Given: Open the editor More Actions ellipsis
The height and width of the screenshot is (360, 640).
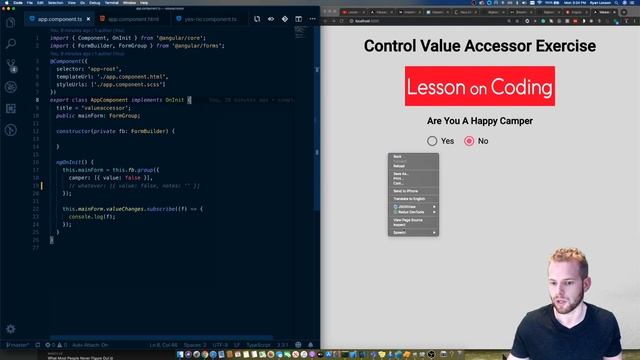Looking at the screenshot, I should coord(312,19).
